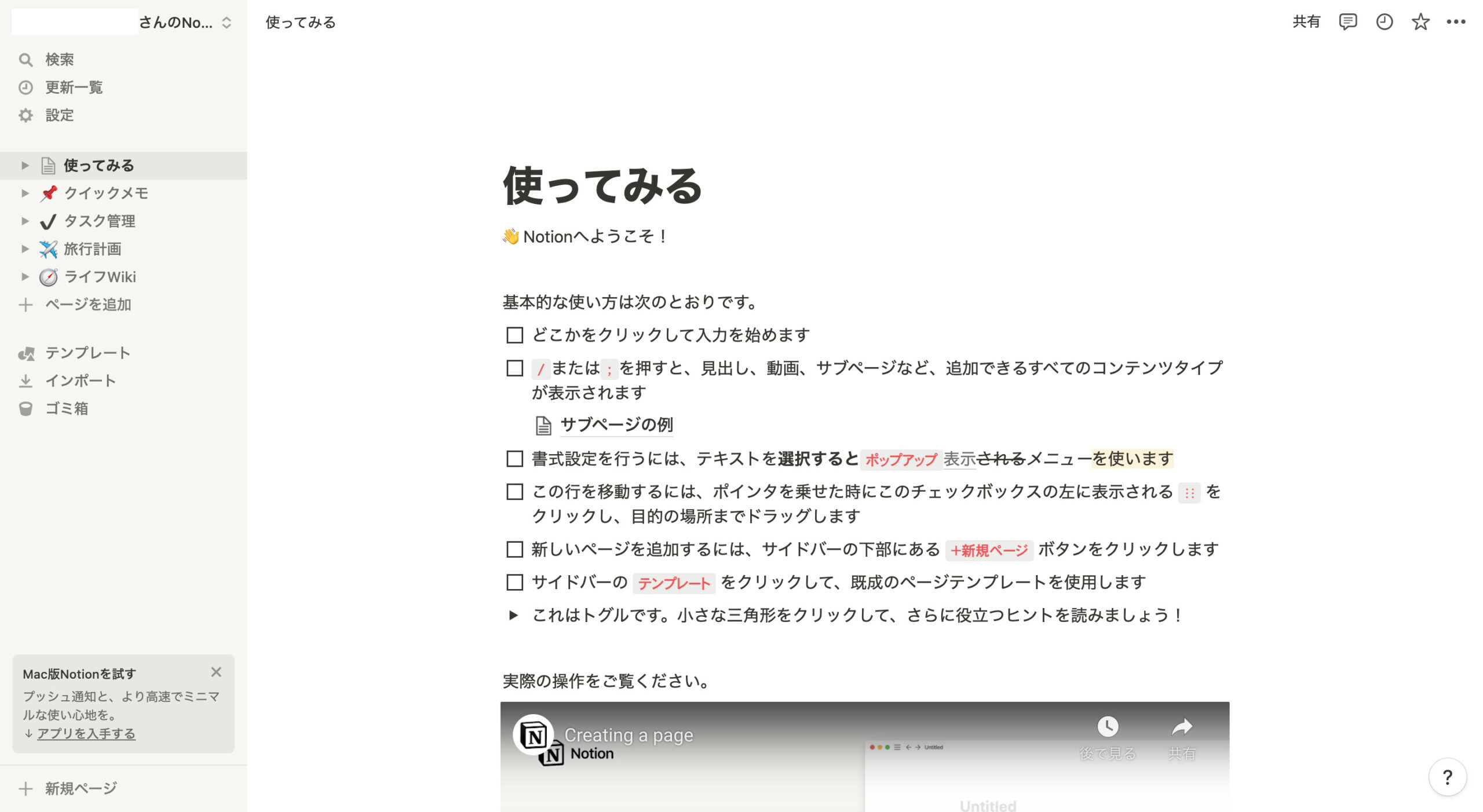Click the video's share arrow icon
1483x812 pixels.
point(1181,726)
